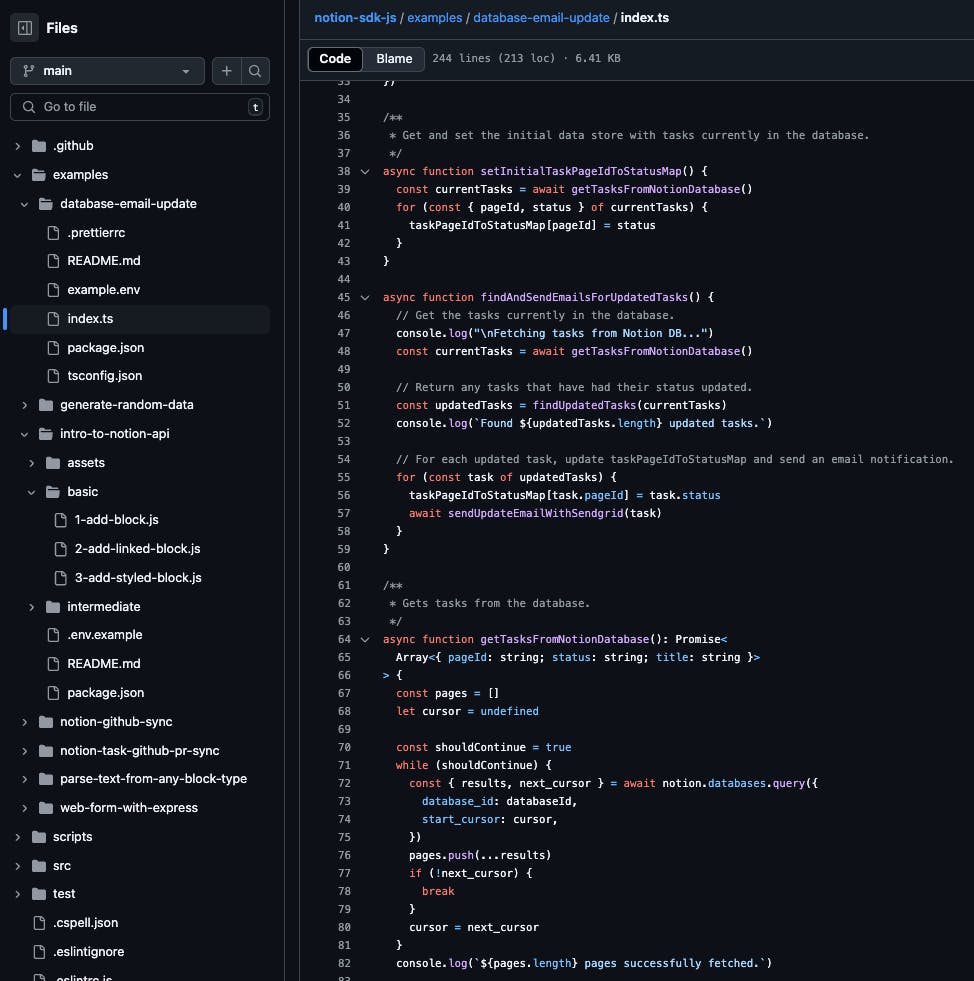Click the .prettierrc file icon

54,233
